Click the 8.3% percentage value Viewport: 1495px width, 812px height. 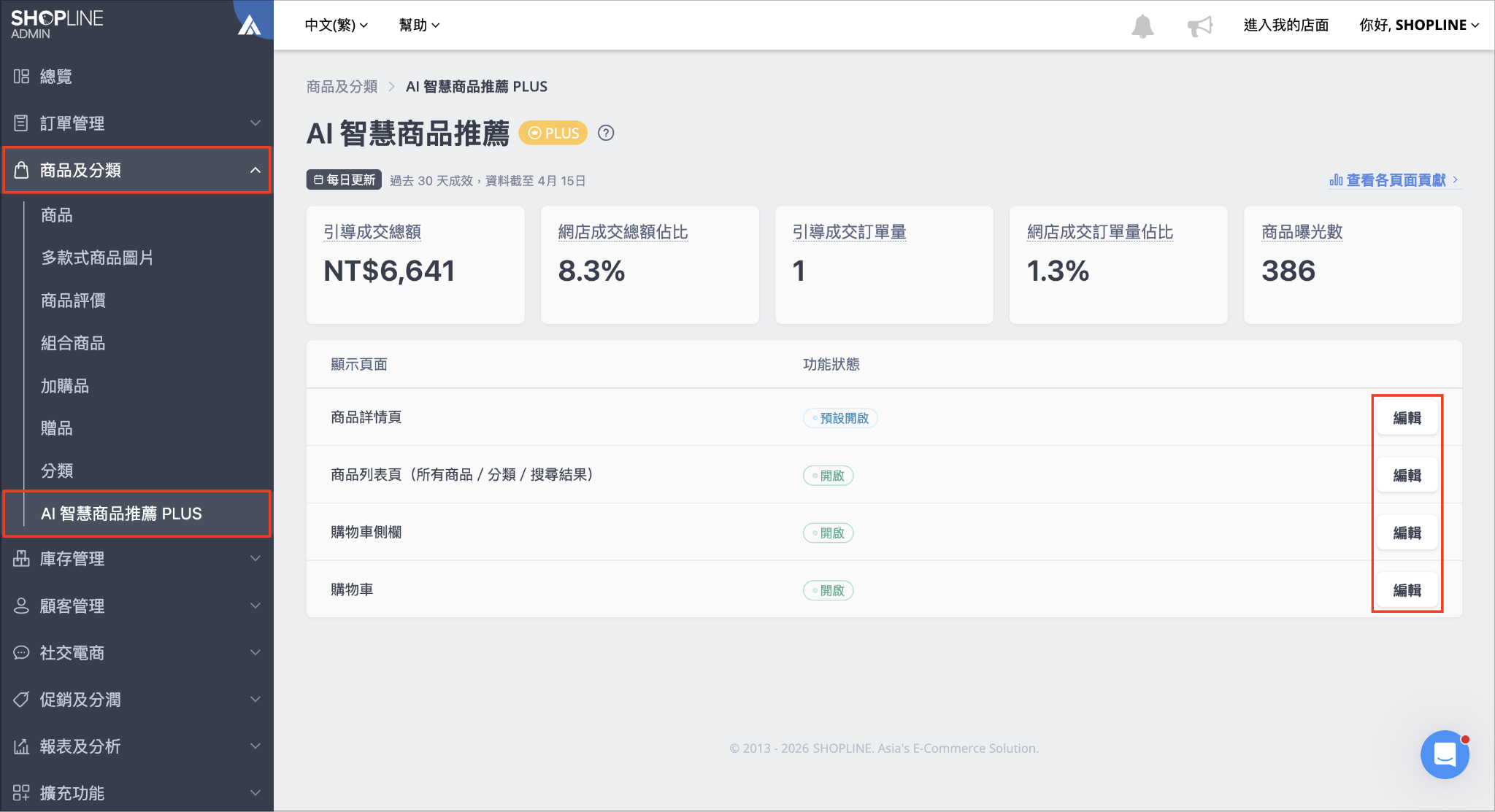(x=591, y=271)
